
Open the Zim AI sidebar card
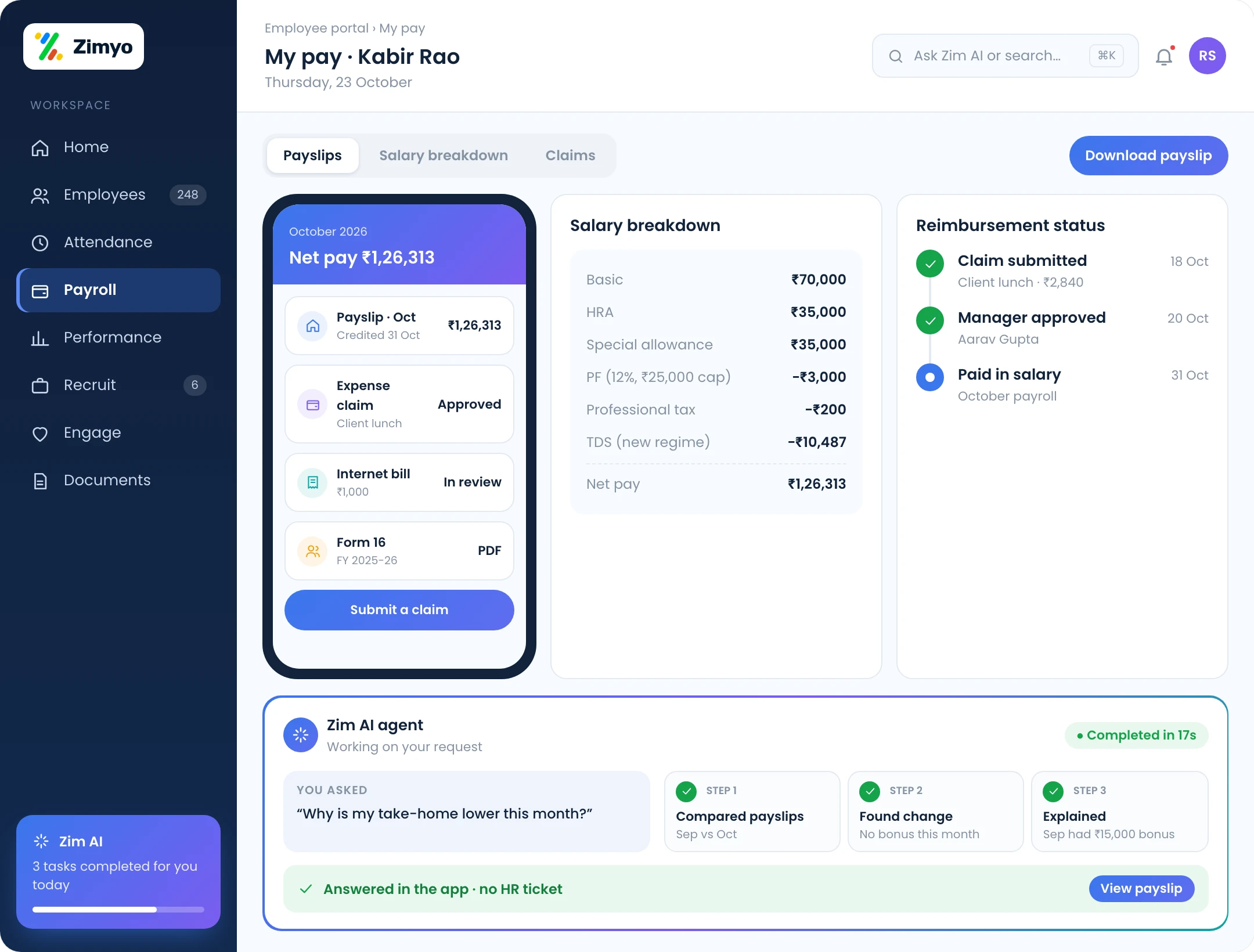118,872
